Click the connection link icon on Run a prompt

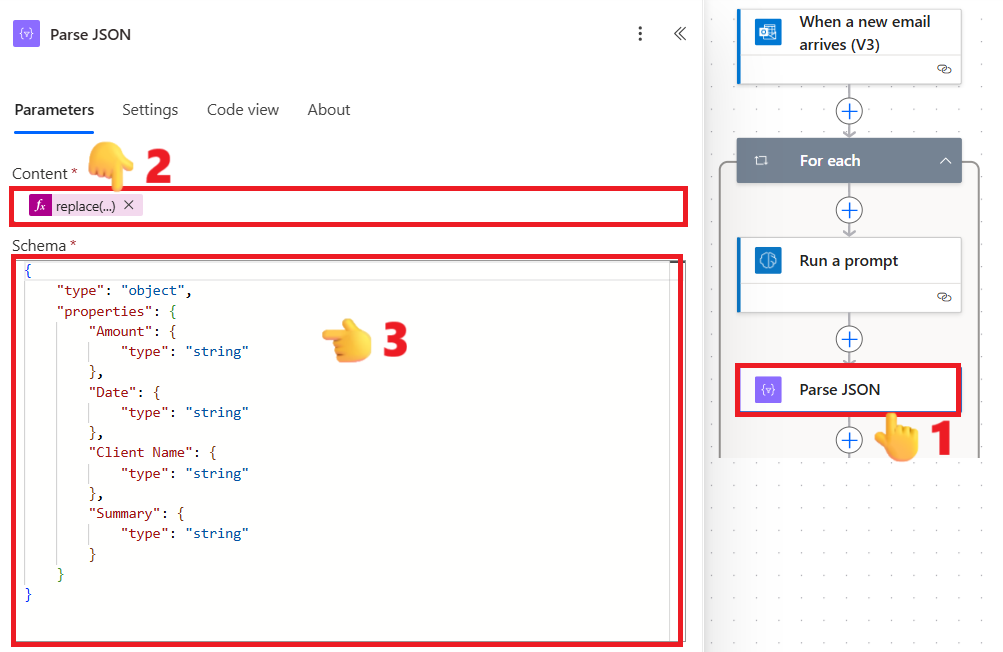tap(943, 297)
